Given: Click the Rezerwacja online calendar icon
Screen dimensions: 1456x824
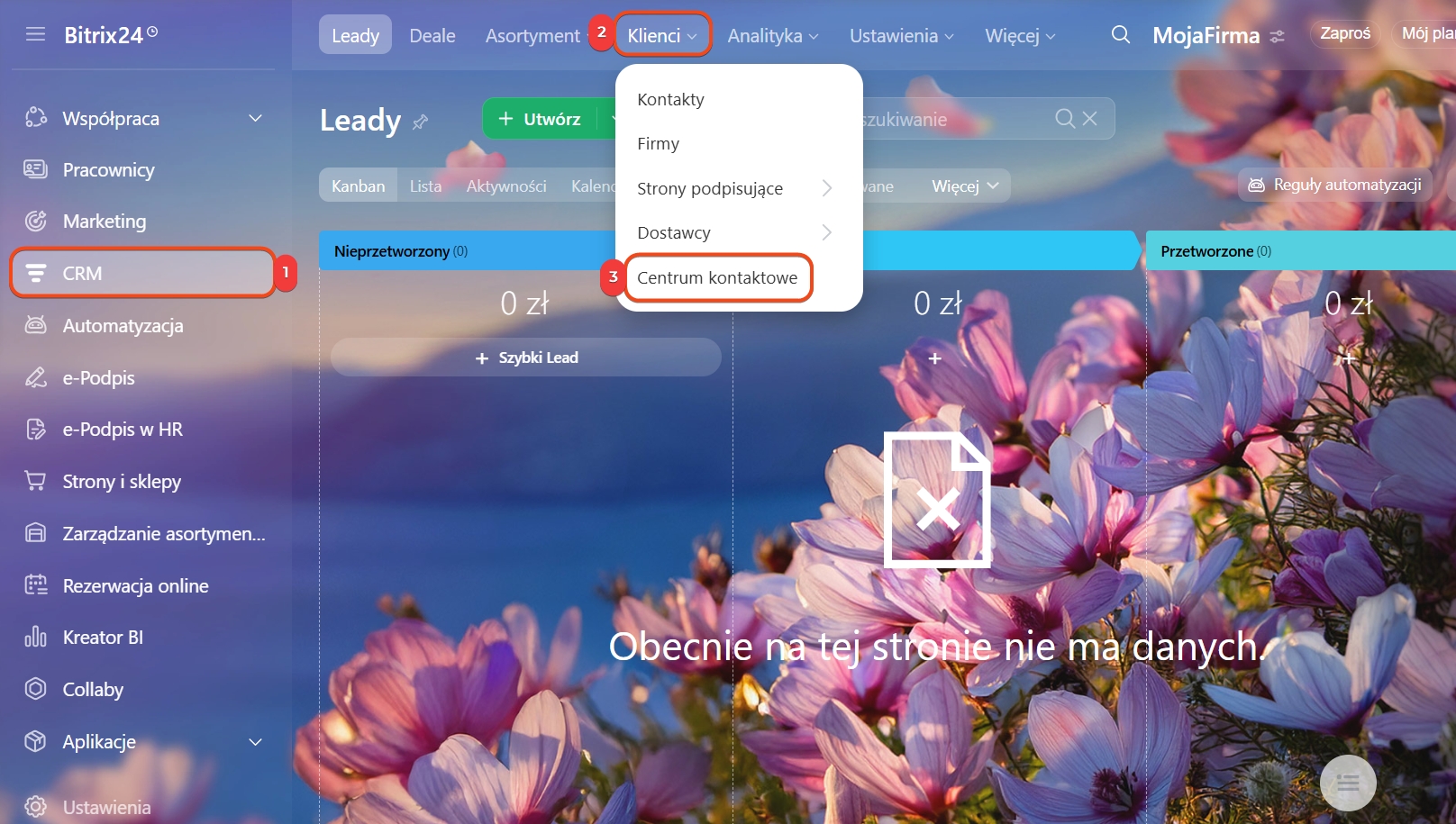Looking at the screenshot, I should [x=35, y=585].
